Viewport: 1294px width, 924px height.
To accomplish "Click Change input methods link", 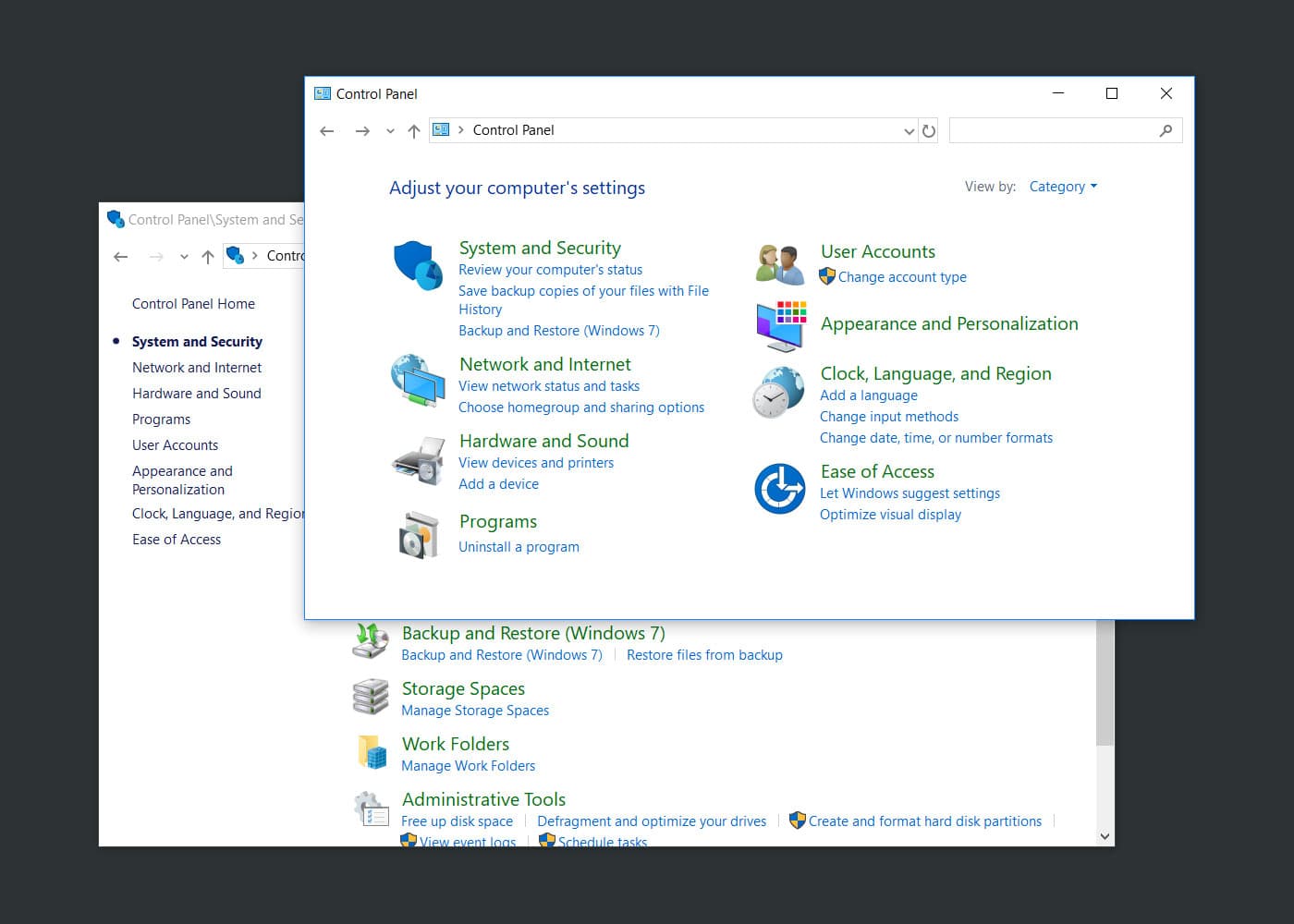I will (x=889, y=417).
